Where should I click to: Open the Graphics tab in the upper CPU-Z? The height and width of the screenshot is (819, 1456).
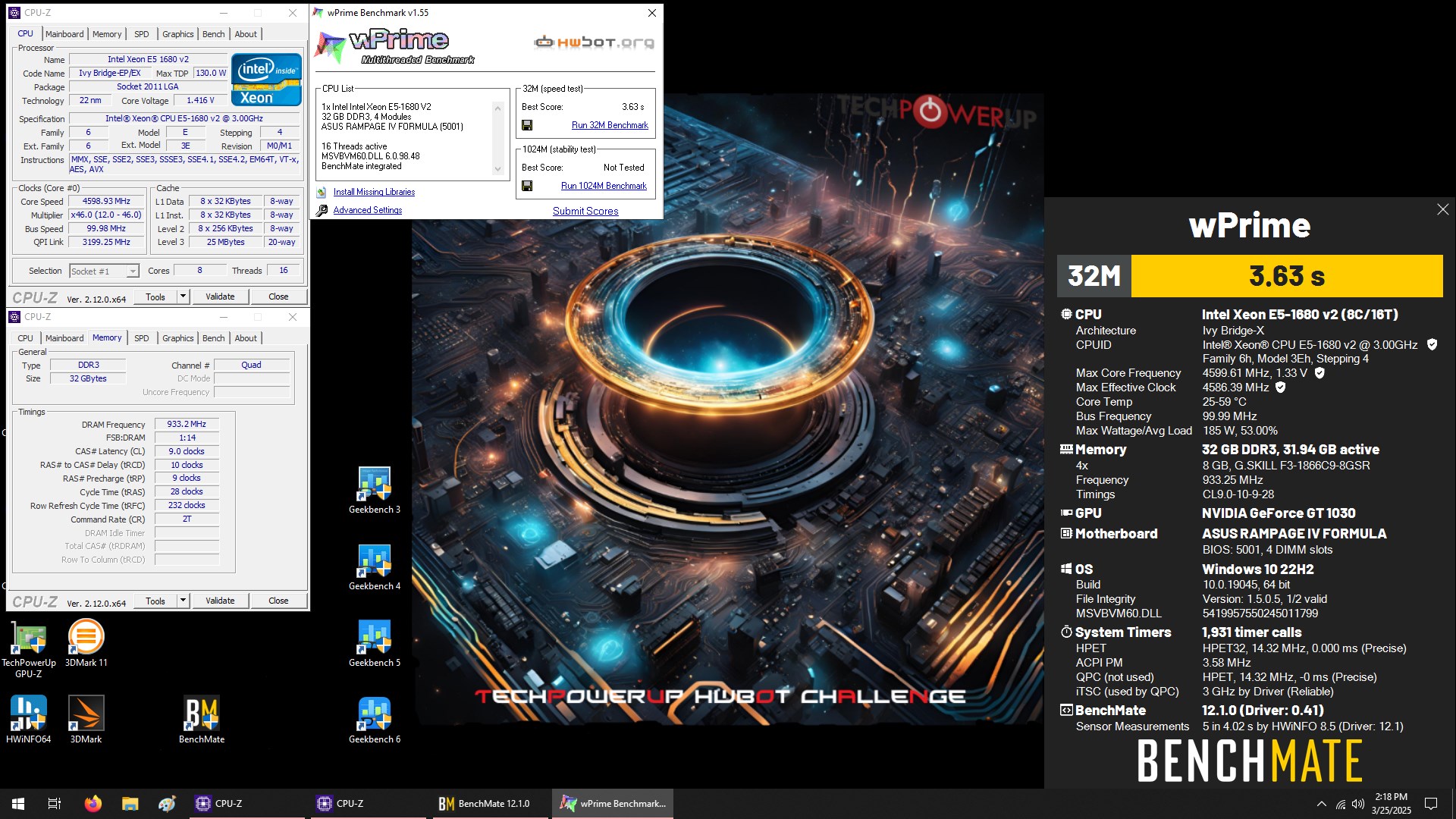177,34
